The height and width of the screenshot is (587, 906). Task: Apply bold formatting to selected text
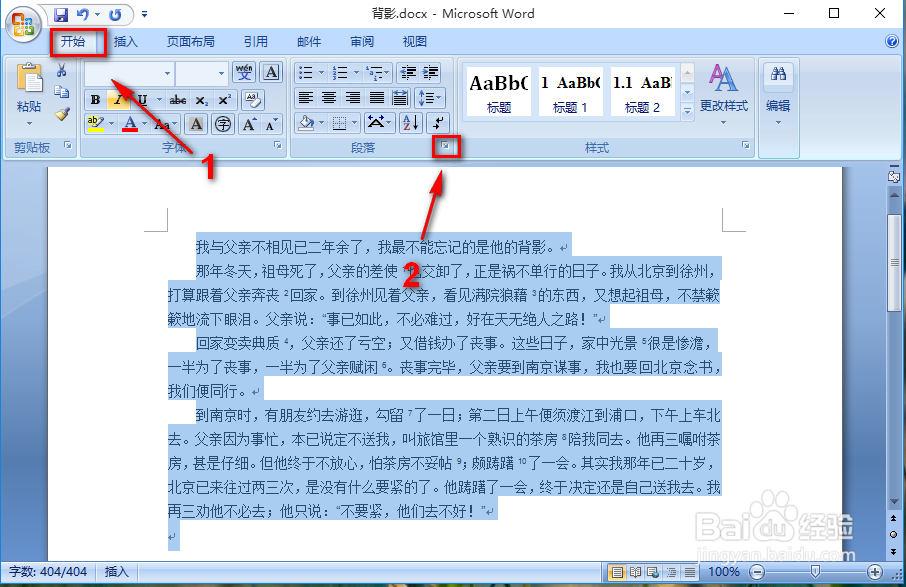94,100
